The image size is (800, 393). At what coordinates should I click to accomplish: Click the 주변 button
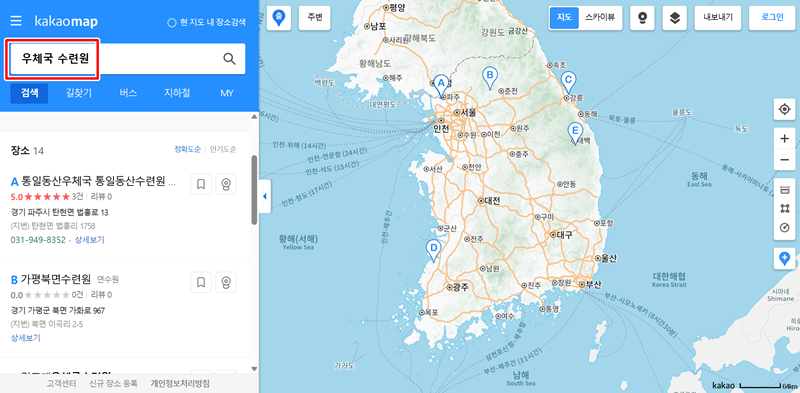[x=315, y=18]
